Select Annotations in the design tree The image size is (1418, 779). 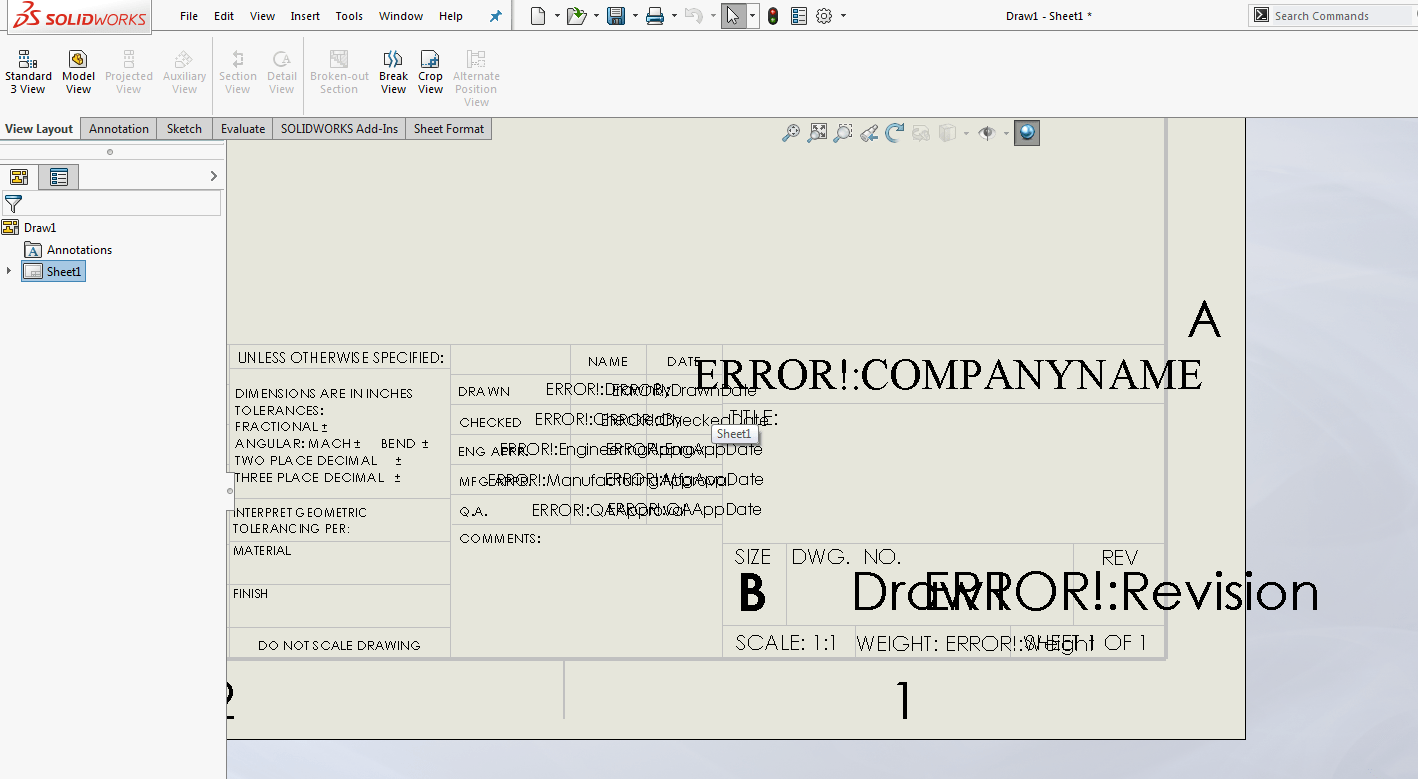coord(77,249)
